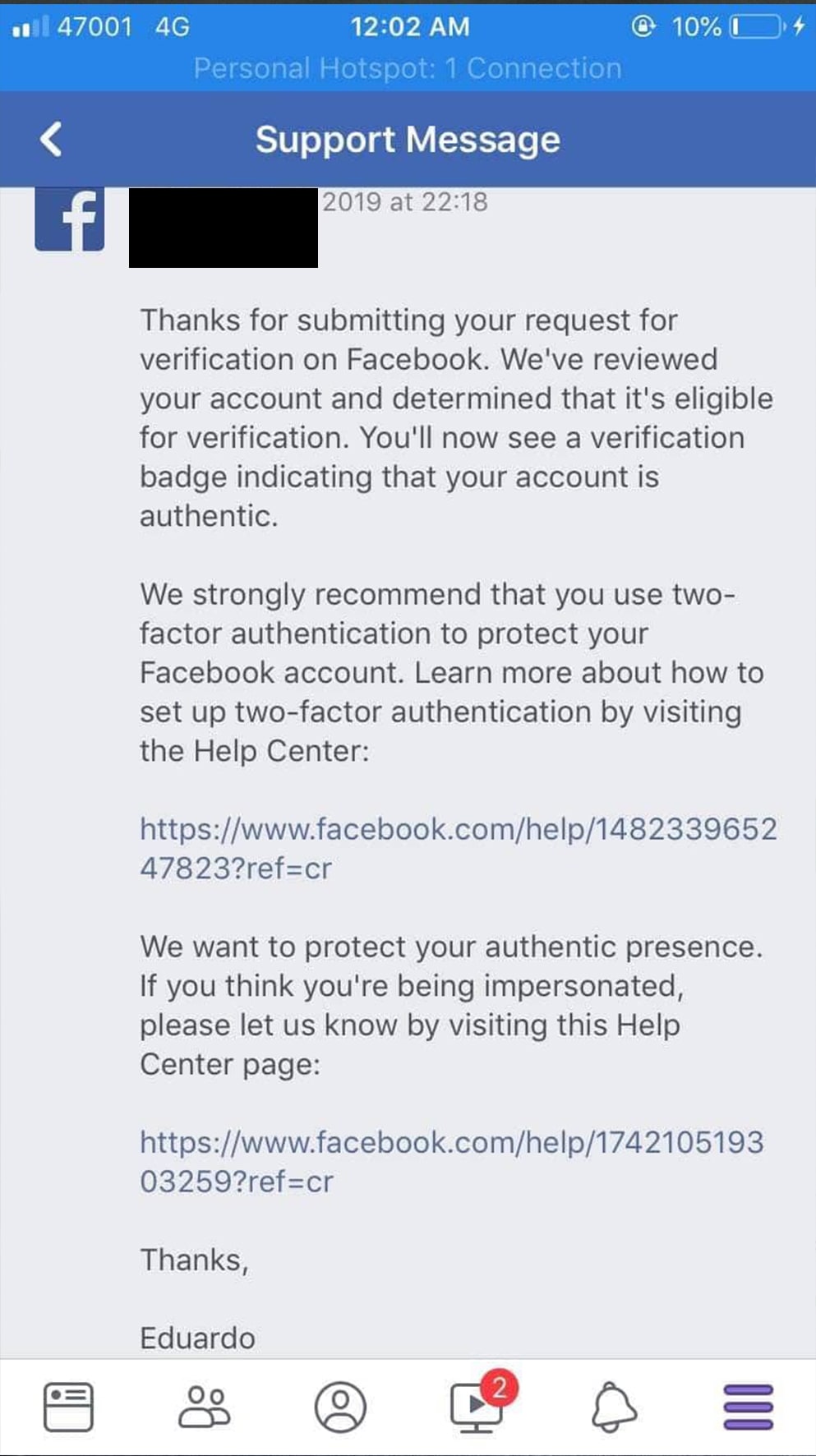Tap the cellular signal strength bars
816x1456 pixels.
point(30,28)
